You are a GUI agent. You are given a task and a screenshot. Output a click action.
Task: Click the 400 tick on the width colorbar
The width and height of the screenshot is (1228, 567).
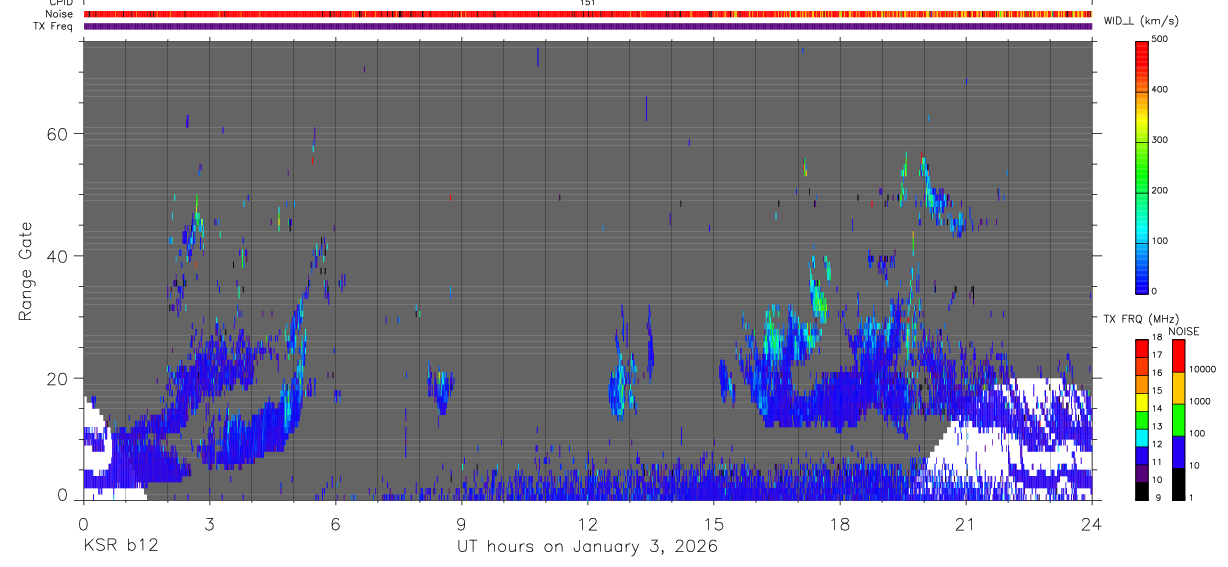click(1160, 90)
